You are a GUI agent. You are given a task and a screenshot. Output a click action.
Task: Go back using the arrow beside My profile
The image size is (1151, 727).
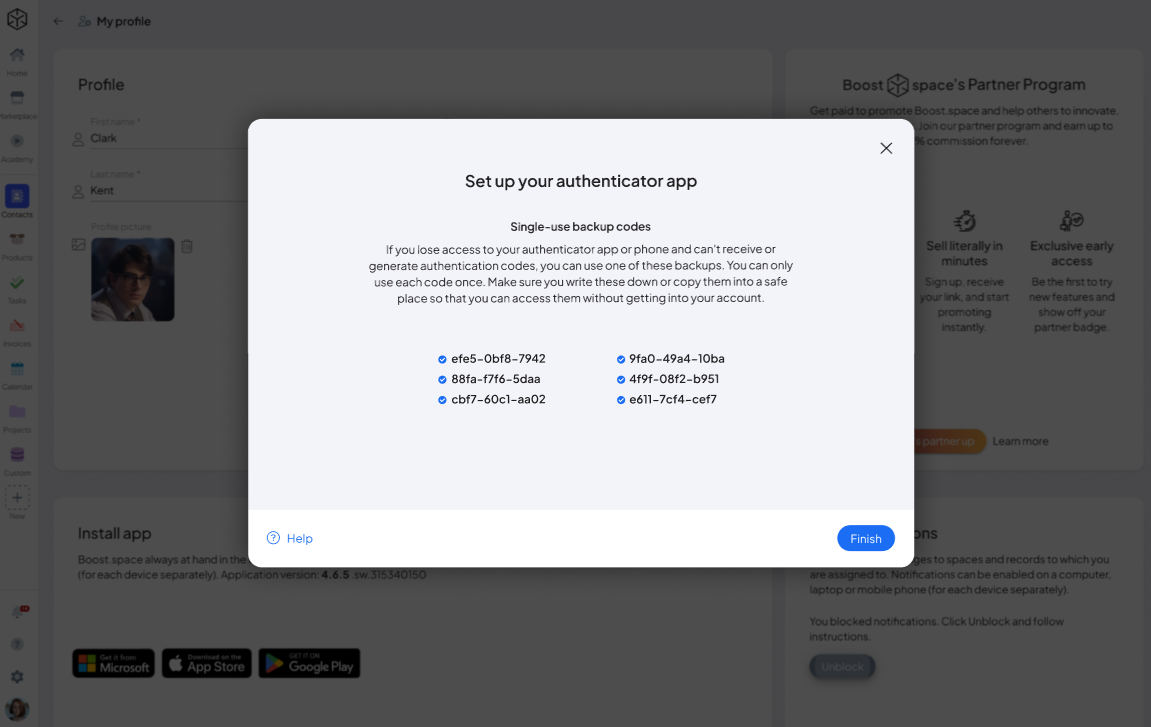click(58, 21)
